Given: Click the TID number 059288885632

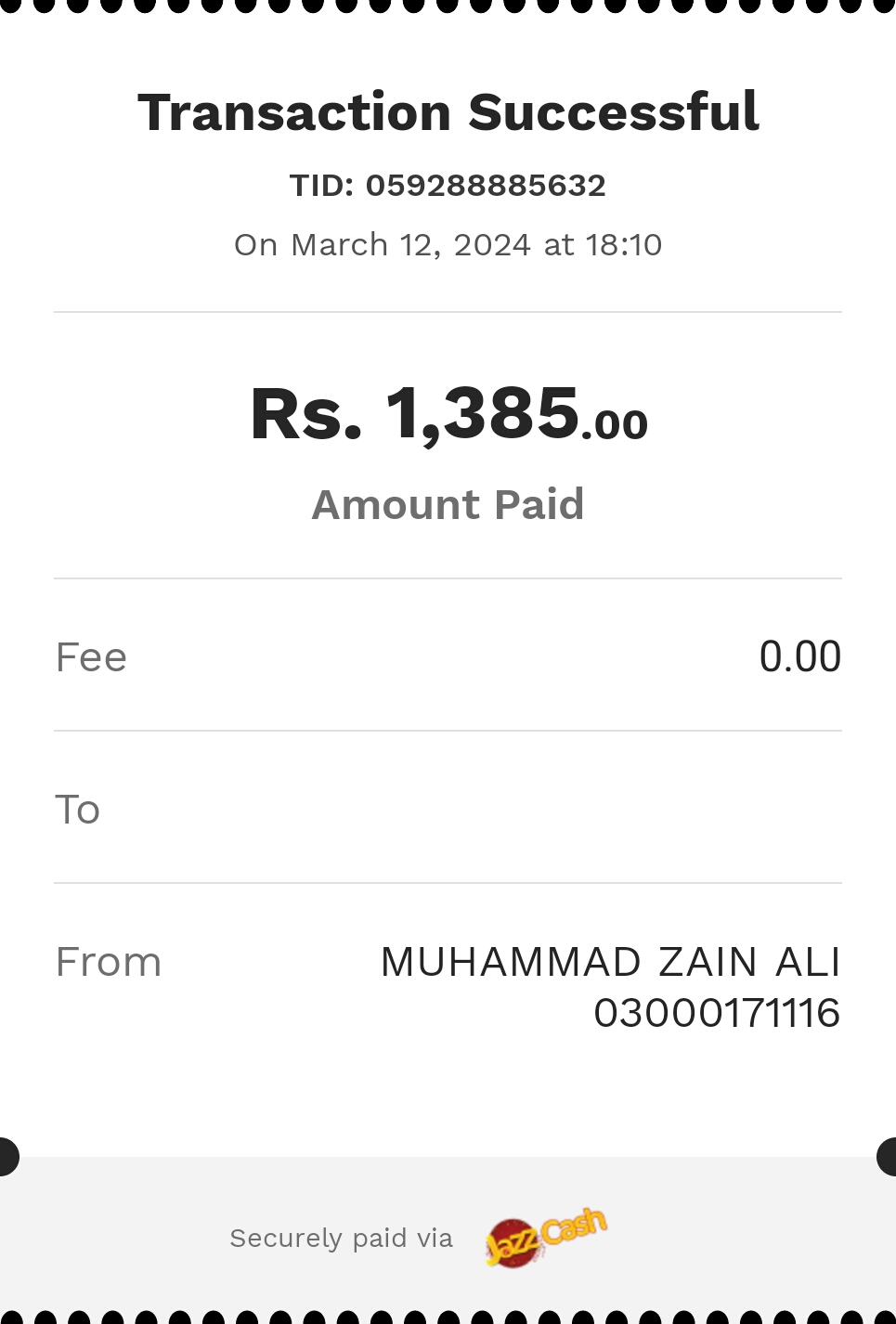Looking at the screenshot, I should pyautogui.click(x=486, y=185).
